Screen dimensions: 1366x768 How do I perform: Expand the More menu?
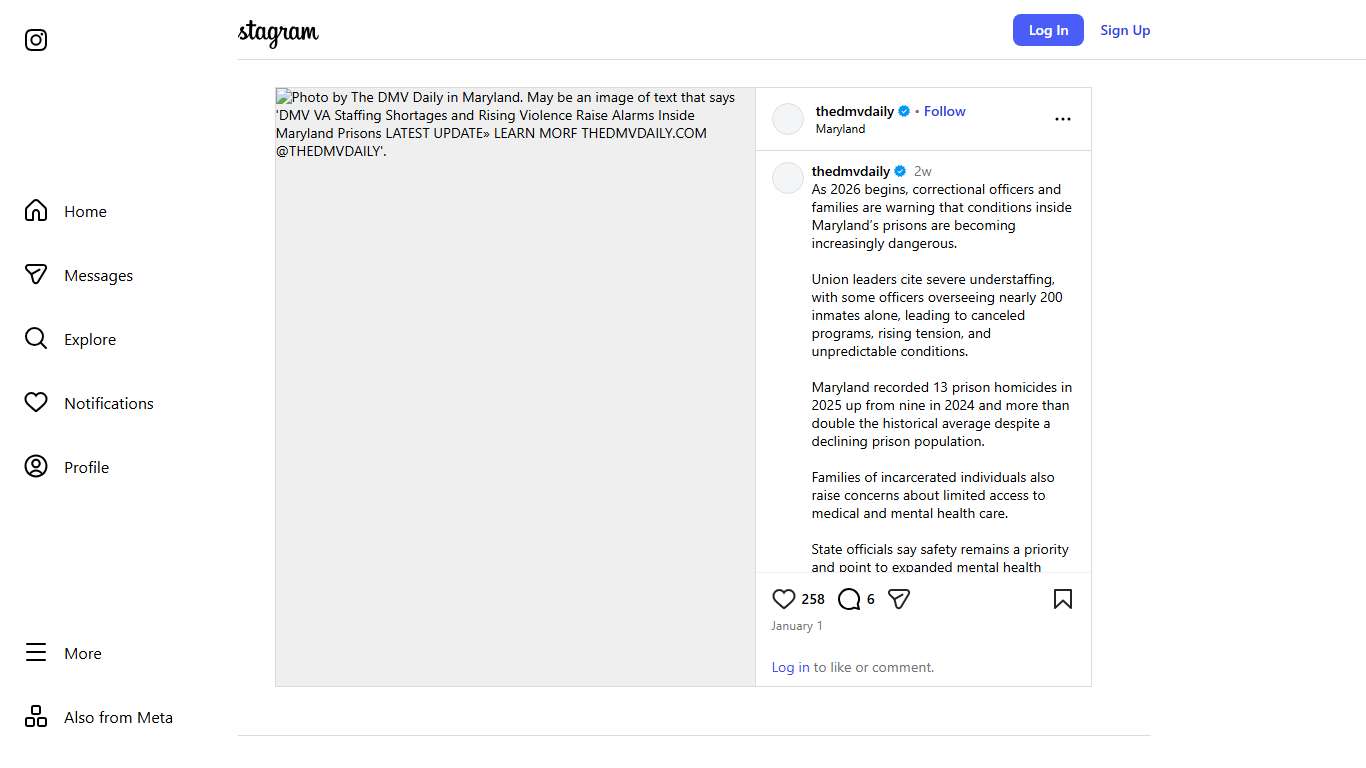pyautogui.click(x=36, y=653)
